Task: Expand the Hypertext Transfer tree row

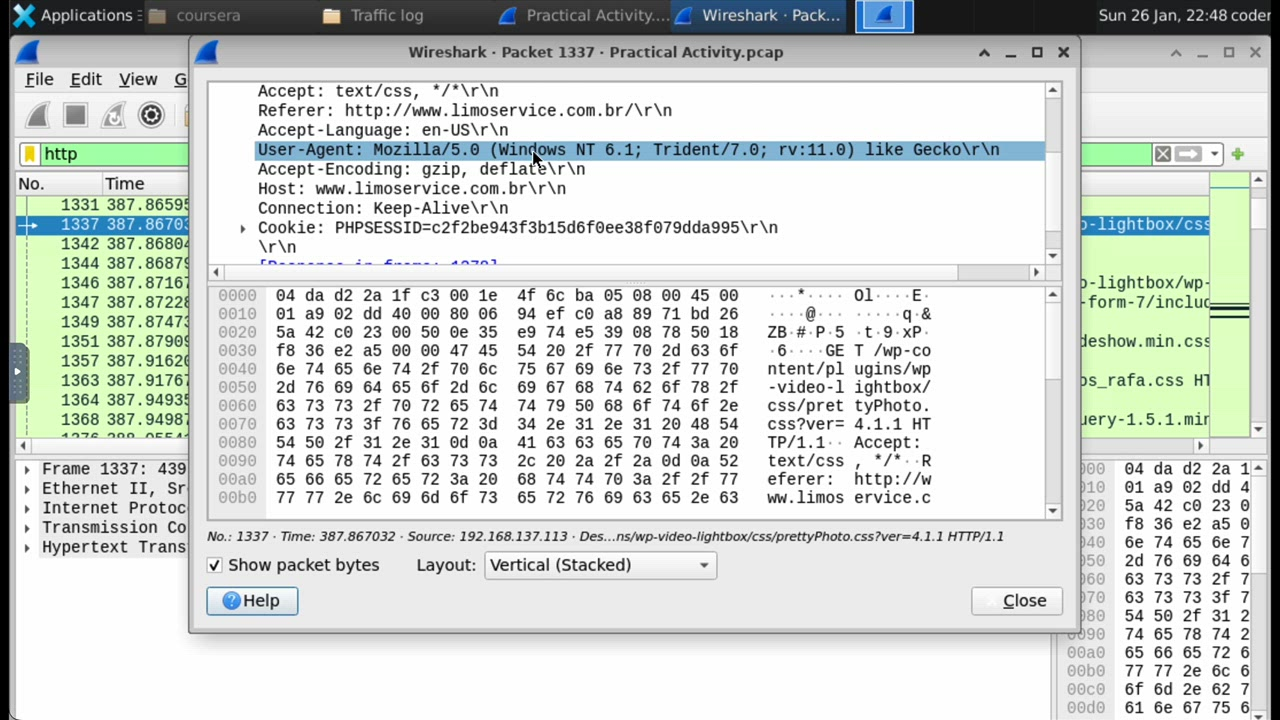Action: (x=27, y=547)
